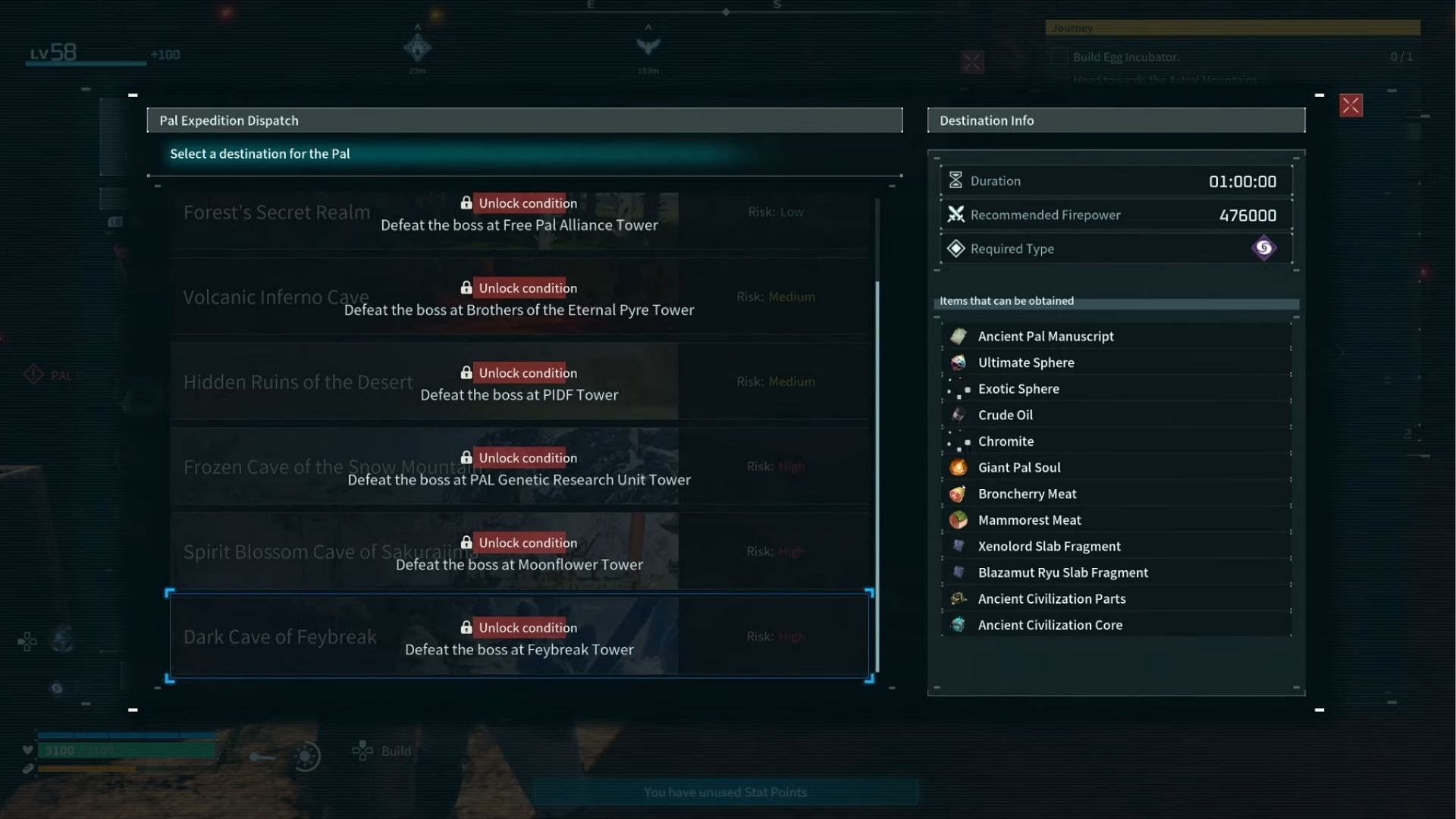
Task: Select the Dark Cave of Feybreak destination
Action: [518, 635]
